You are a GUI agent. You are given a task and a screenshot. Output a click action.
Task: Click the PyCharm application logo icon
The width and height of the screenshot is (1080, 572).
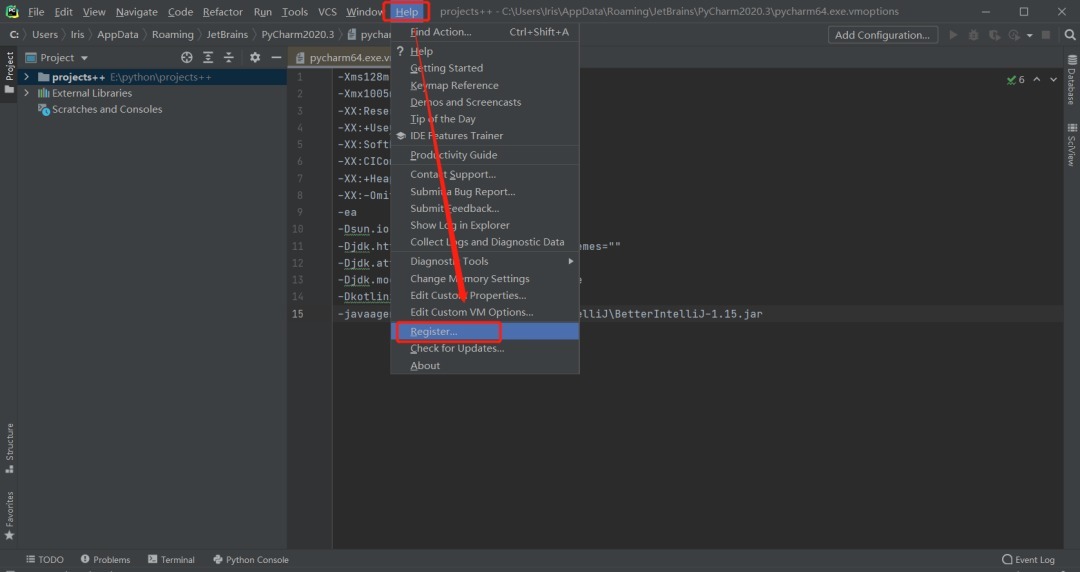pos(12,12)
